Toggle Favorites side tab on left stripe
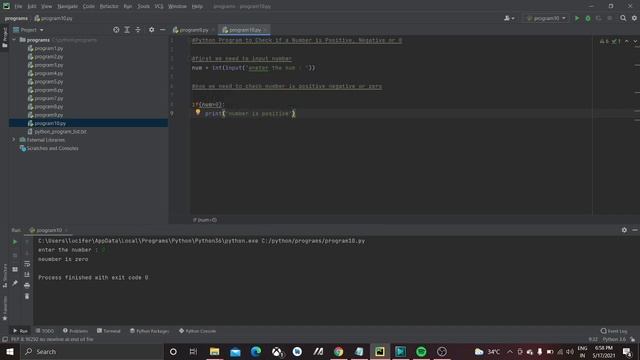The image size is (640, 360). [x=4, y=308]
